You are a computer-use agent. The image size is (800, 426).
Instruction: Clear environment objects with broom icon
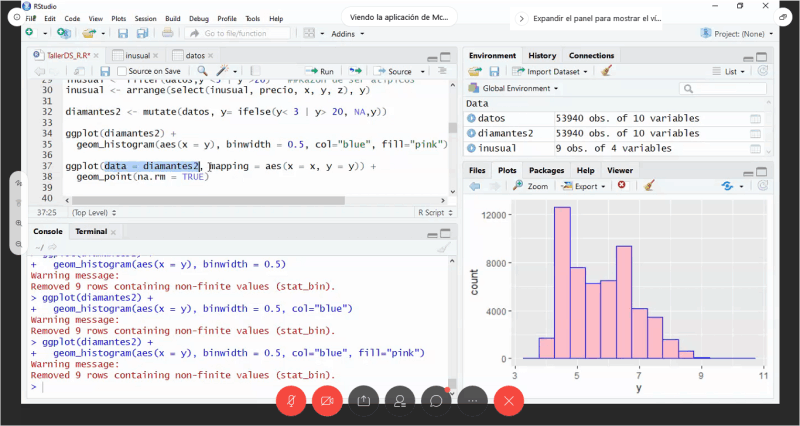click(606, 71)
